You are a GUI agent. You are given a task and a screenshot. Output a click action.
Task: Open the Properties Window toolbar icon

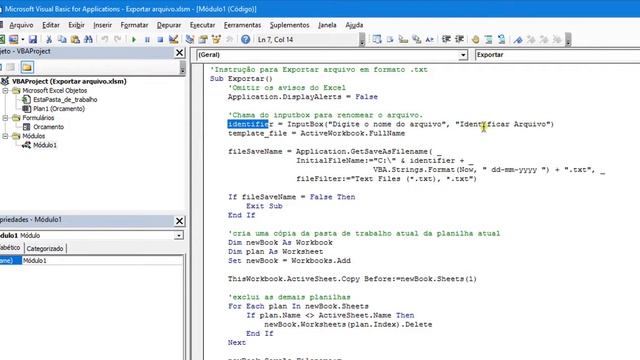point(203,40)
